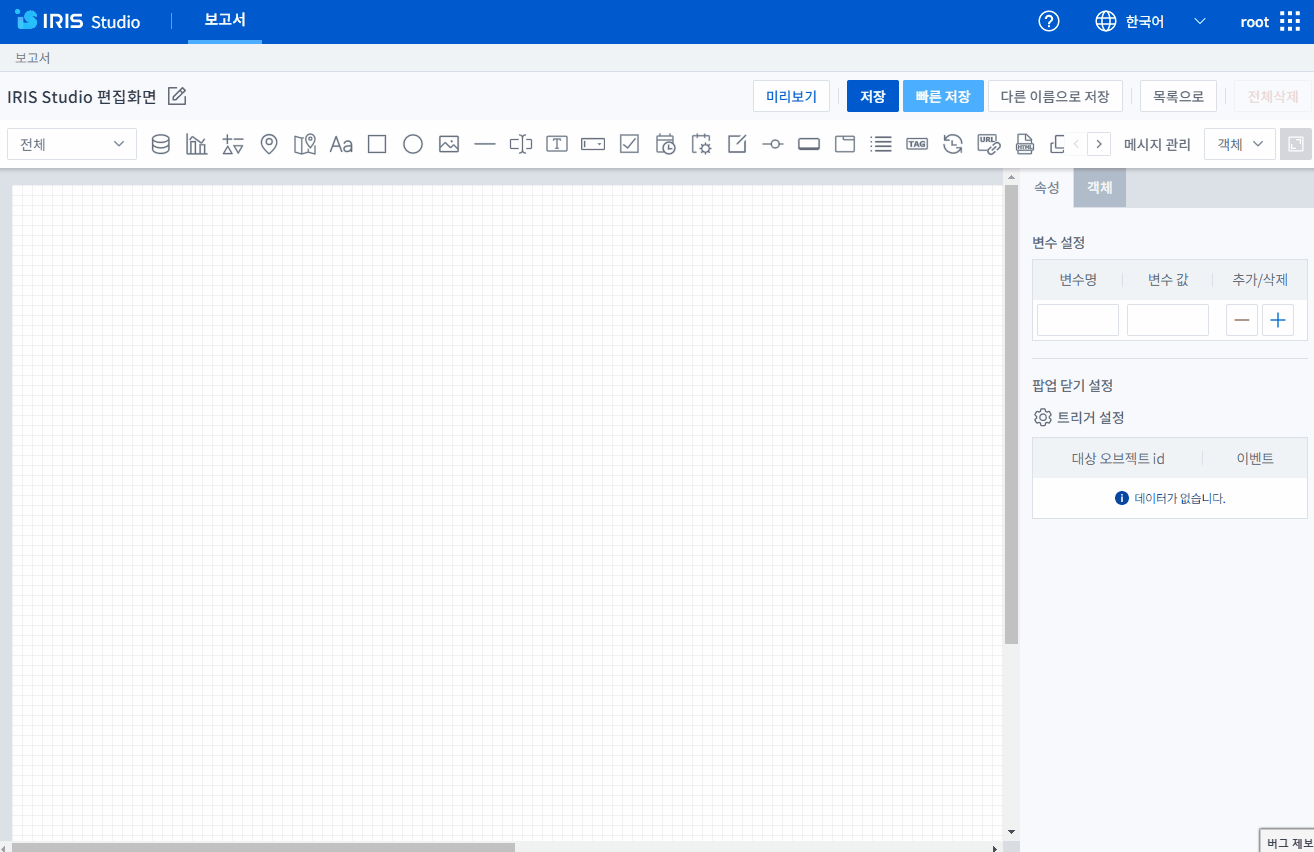The height and width of the screenshot is (852, 1314).
Task: Select the URL link tool
Action: [x=988, y=144]
